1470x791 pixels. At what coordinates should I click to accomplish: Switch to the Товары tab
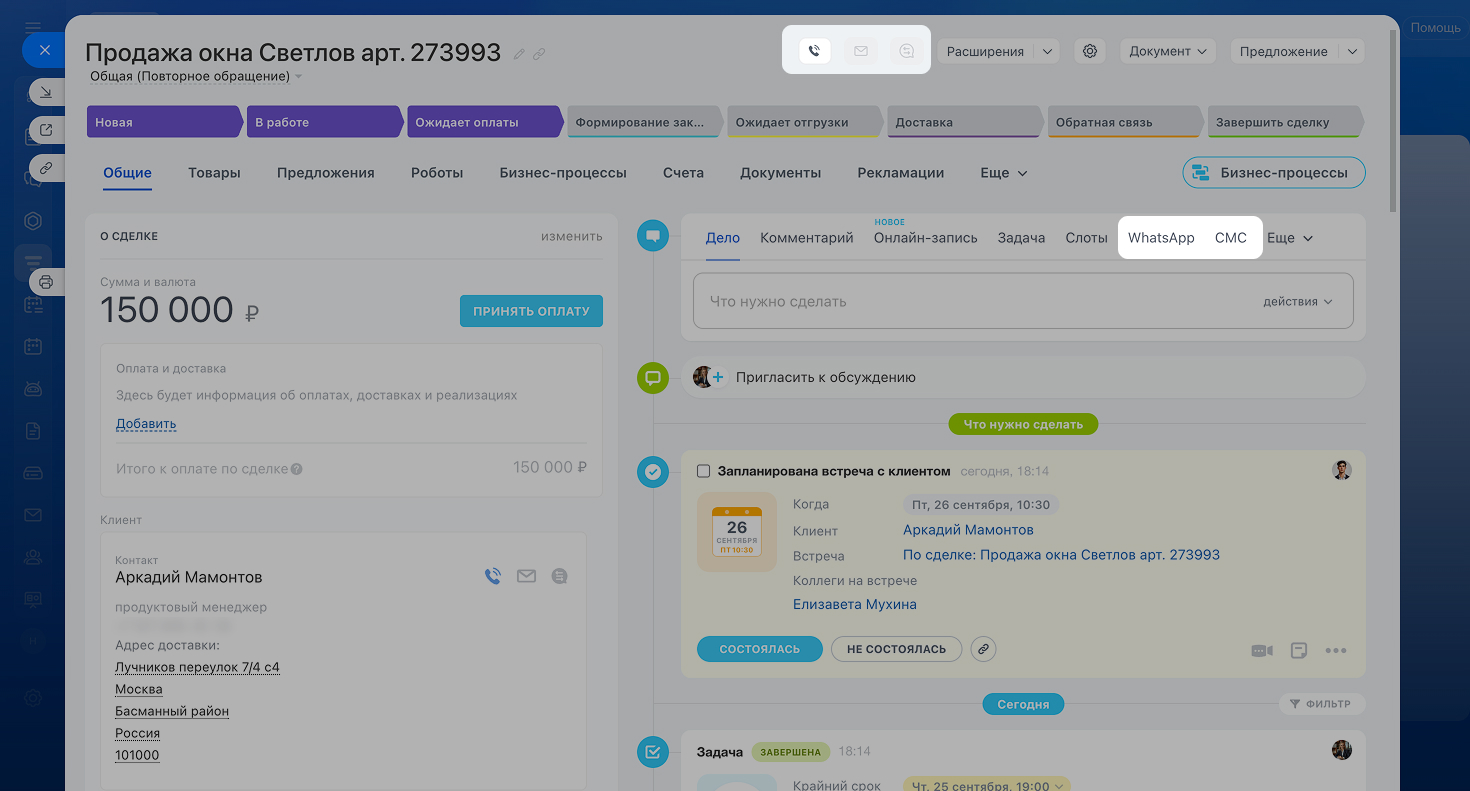pyautogui.click(x=214, y=173)
